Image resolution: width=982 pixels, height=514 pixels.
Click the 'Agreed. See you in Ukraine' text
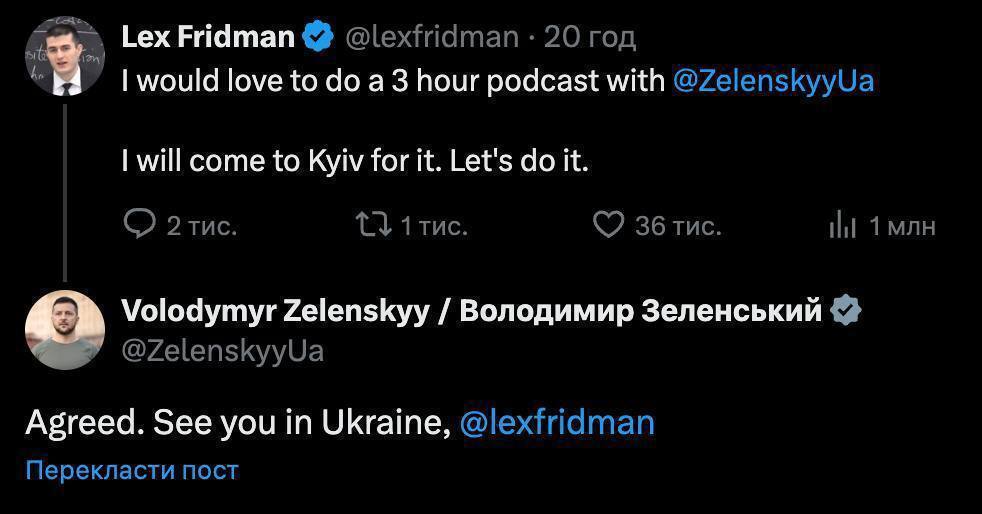coord(235,422)
